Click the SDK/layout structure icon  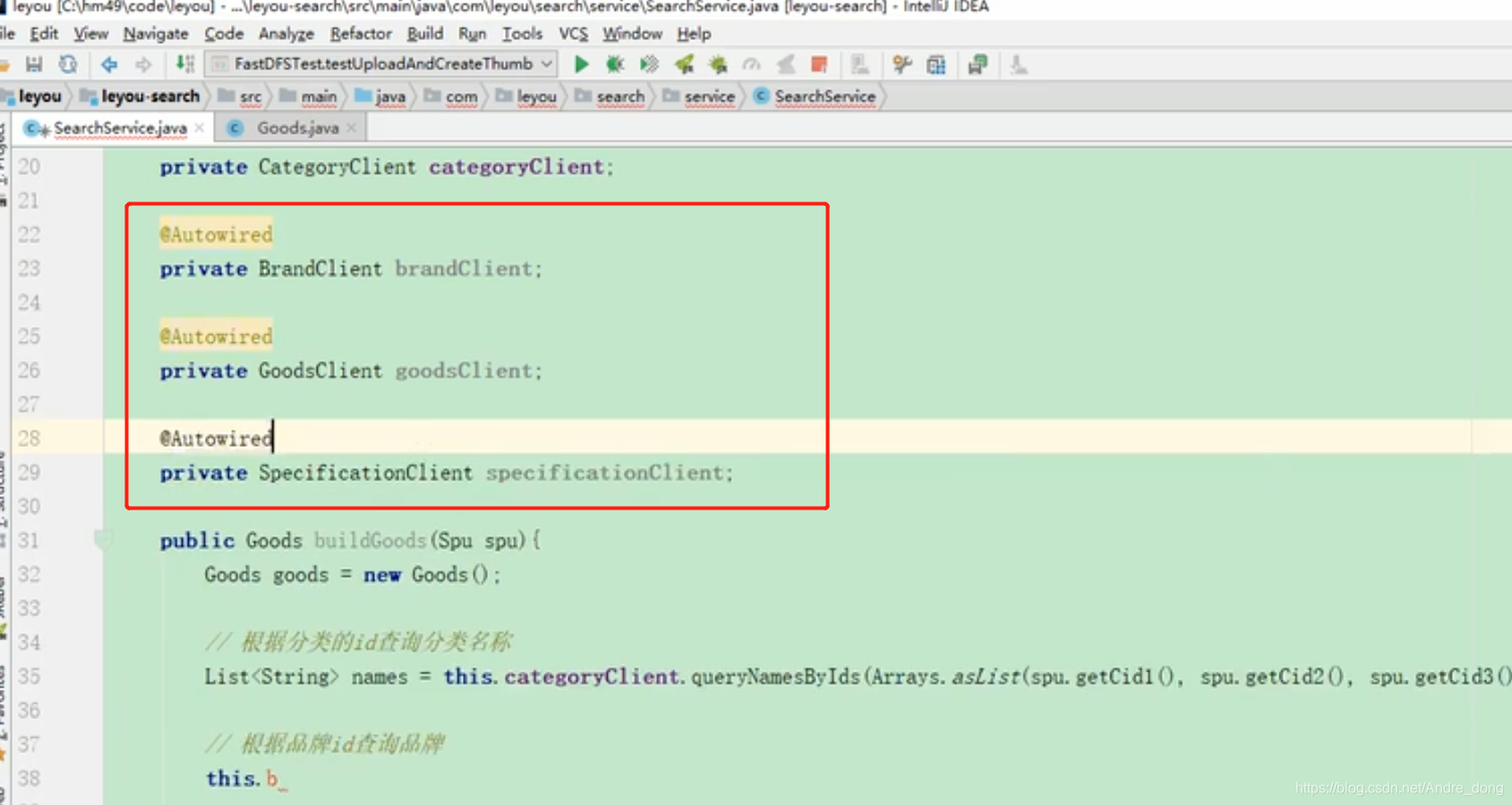tap(936, 64)
